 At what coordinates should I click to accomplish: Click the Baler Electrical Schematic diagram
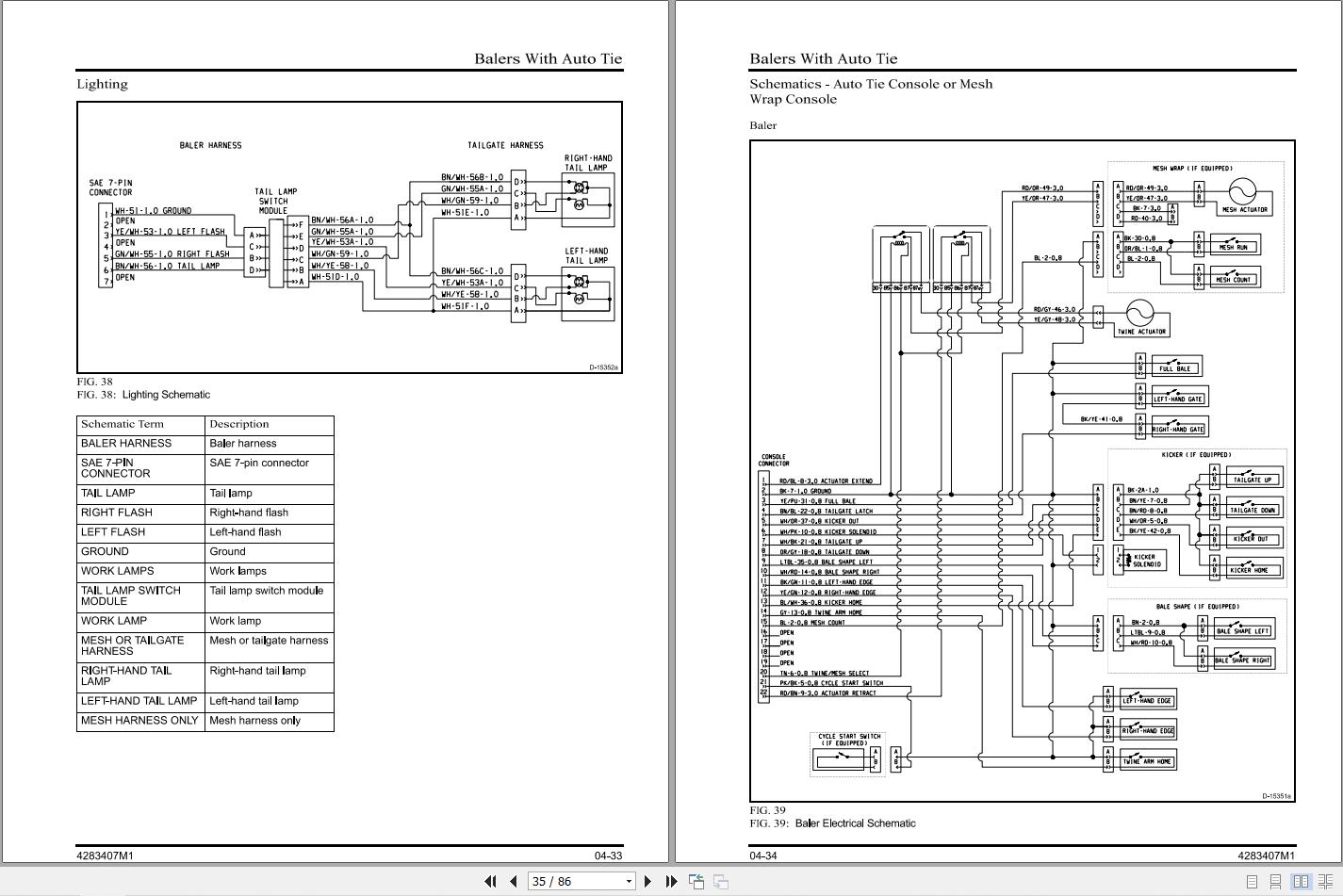pyautogui.click(x=1023, y=471)
